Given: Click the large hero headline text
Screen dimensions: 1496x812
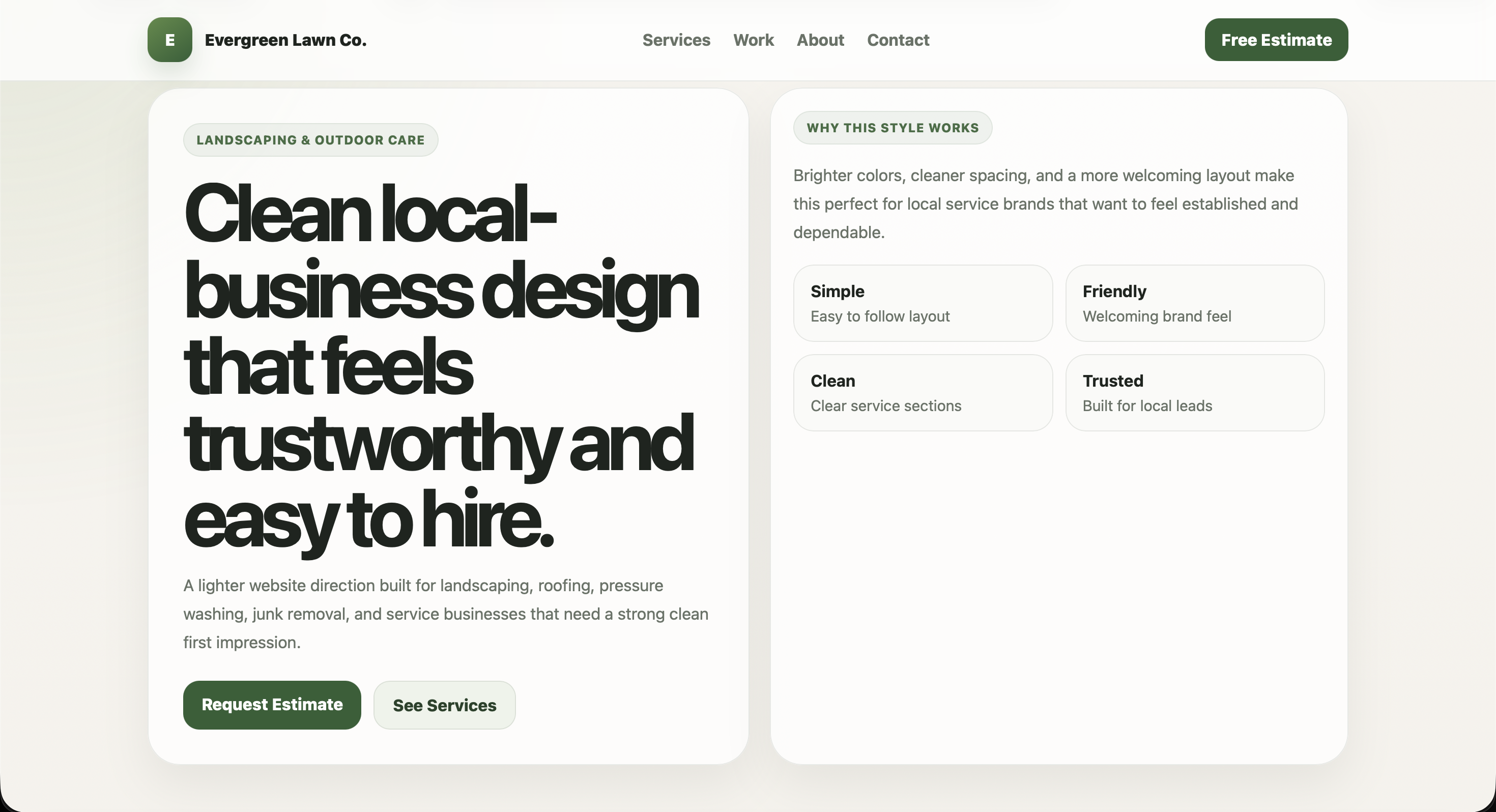Looking at the screenshot, I should (441, 366).
